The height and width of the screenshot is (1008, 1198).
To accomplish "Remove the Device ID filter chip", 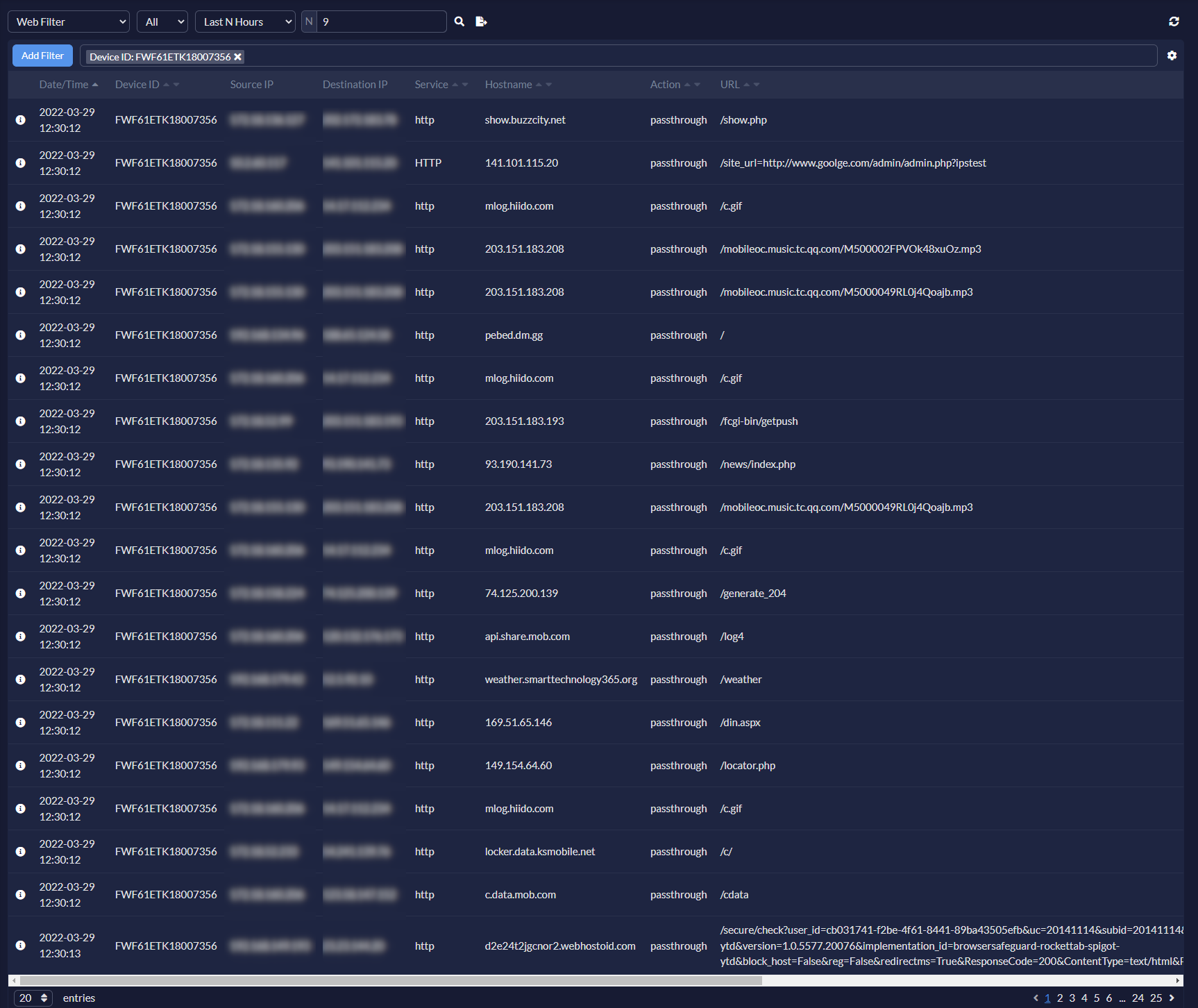I will (238, 57).
